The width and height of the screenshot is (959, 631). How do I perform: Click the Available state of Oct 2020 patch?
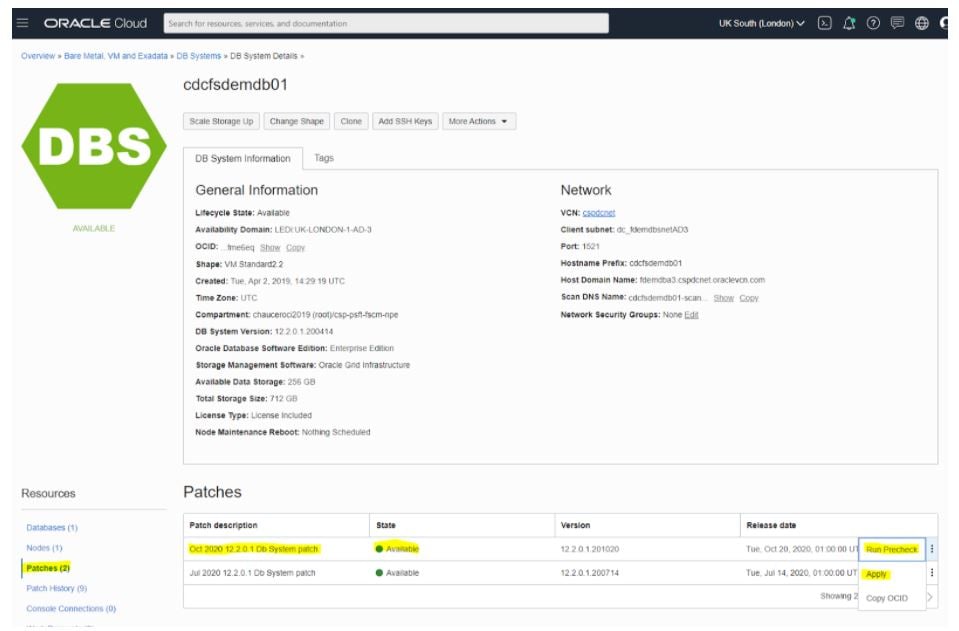(397, 549)
